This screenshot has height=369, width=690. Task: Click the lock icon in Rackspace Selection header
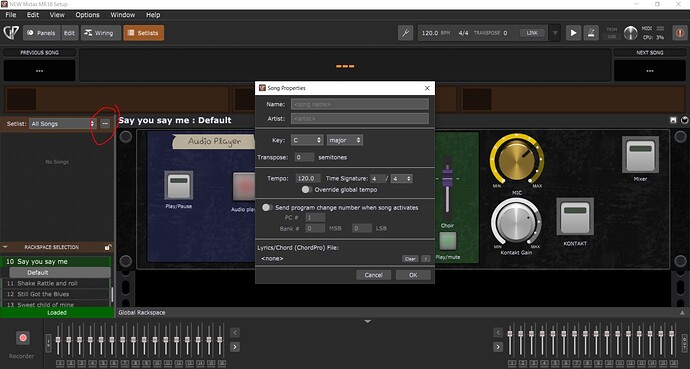coord(108,247)
